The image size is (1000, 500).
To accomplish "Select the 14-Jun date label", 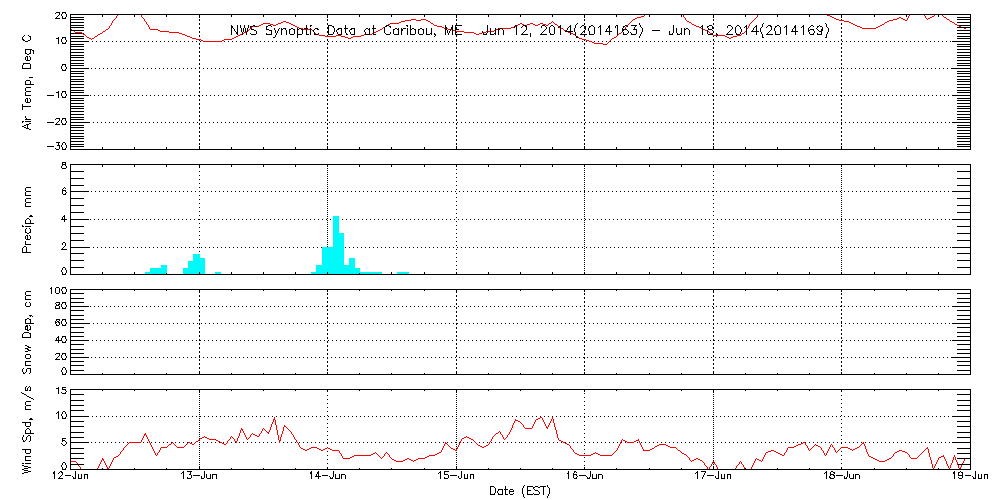I will tap(328, 478).
